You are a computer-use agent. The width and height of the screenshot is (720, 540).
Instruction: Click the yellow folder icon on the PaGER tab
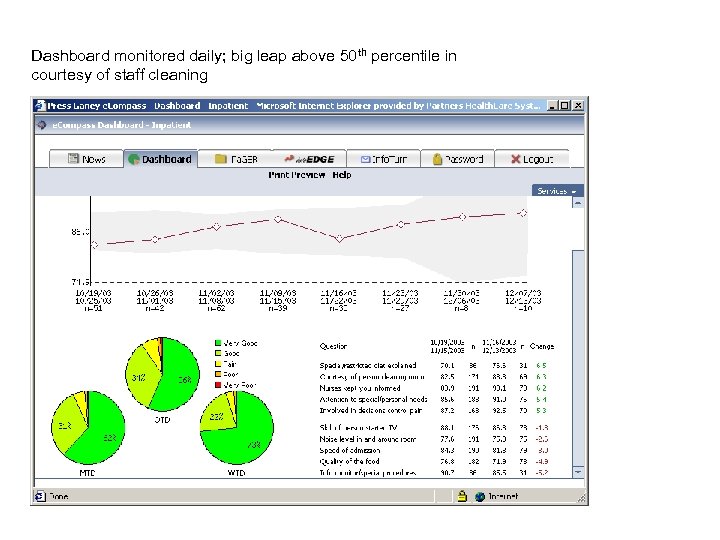pyautogui.click(x=221, y=159)
